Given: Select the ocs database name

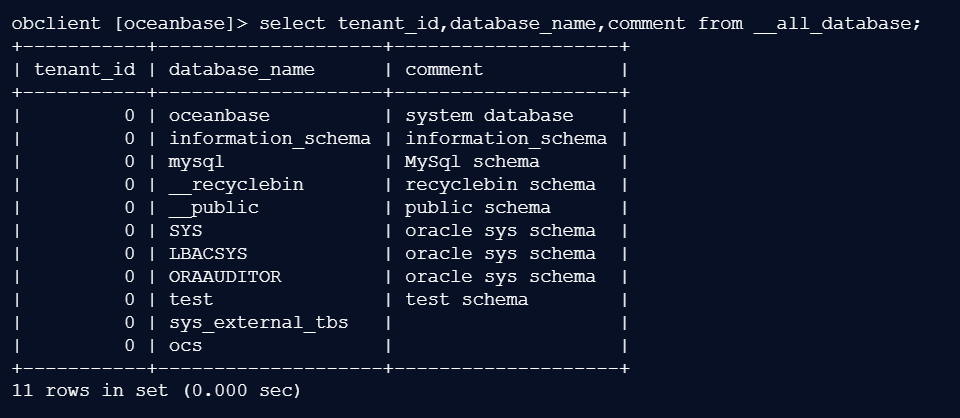Looking at the screenshot, I should 185,345.
